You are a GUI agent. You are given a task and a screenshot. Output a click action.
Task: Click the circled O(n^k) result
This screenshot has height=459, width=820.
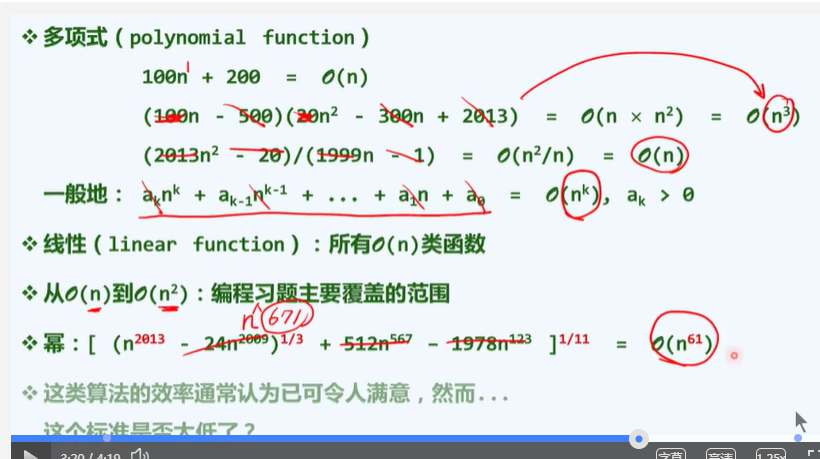click(574, 194)
